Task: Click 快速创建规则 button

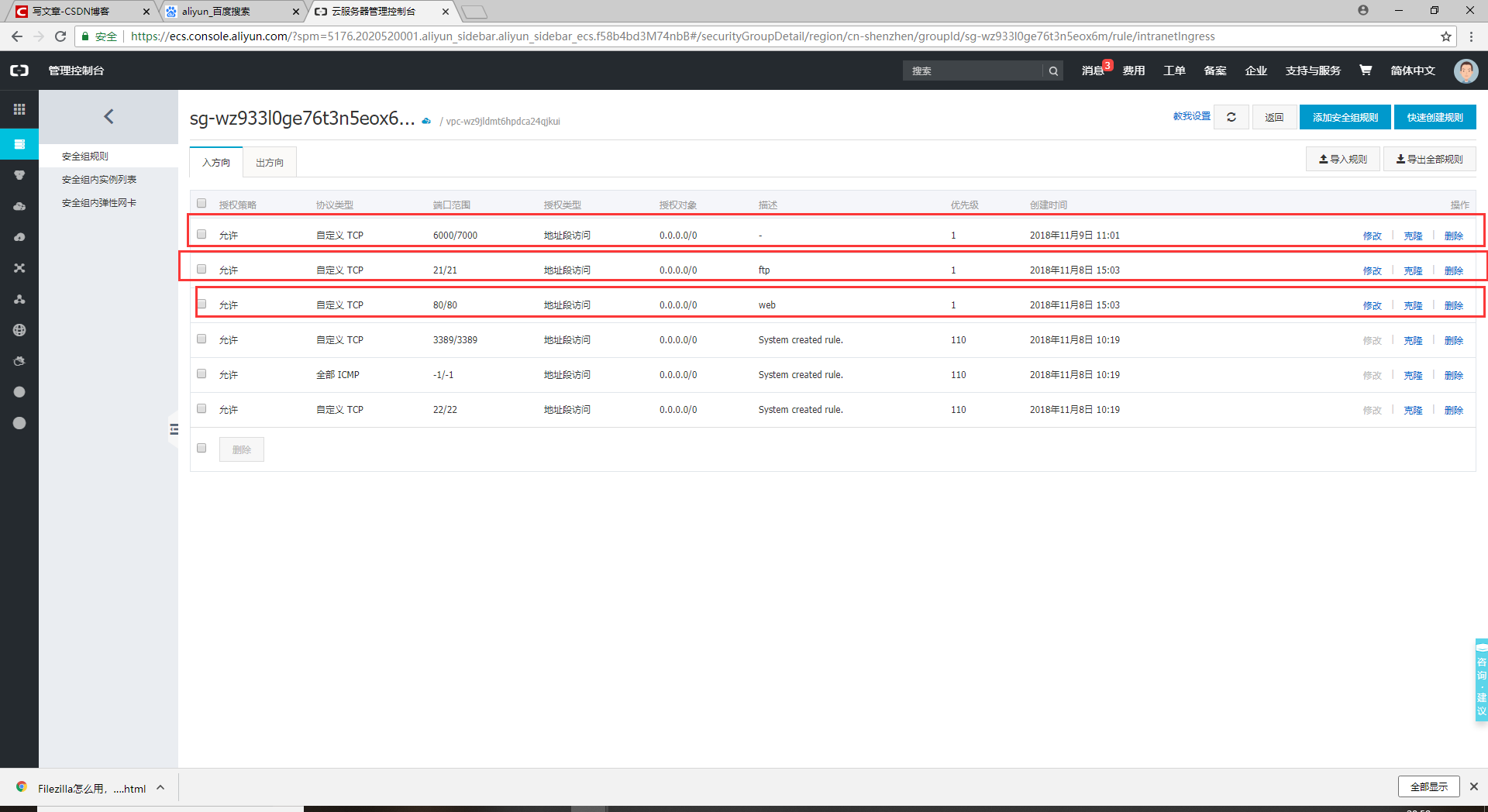Action: 1435,117
